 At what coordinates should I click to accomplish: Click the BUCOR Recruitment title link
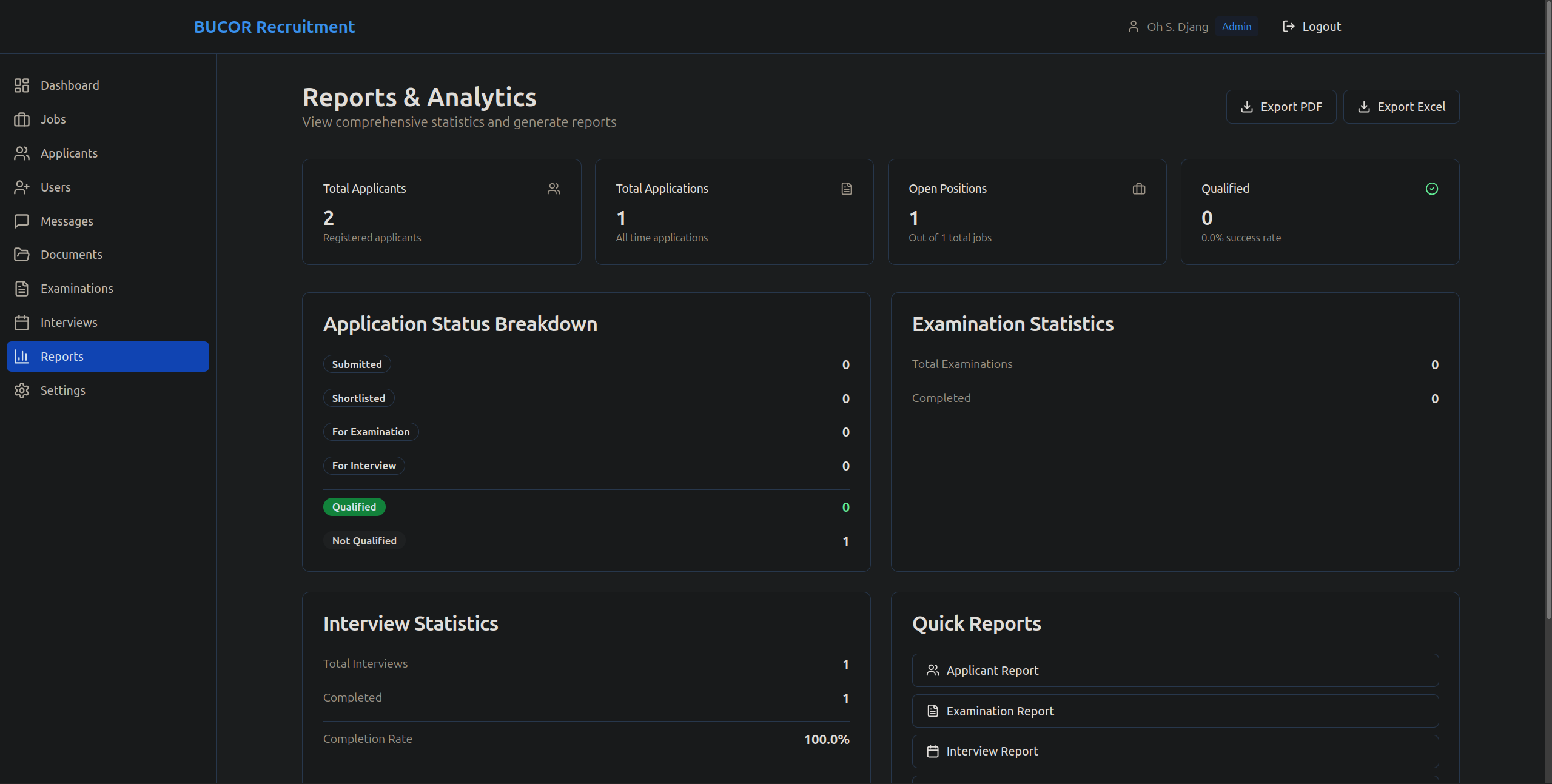pyautogui.click(x=274, y=27)
